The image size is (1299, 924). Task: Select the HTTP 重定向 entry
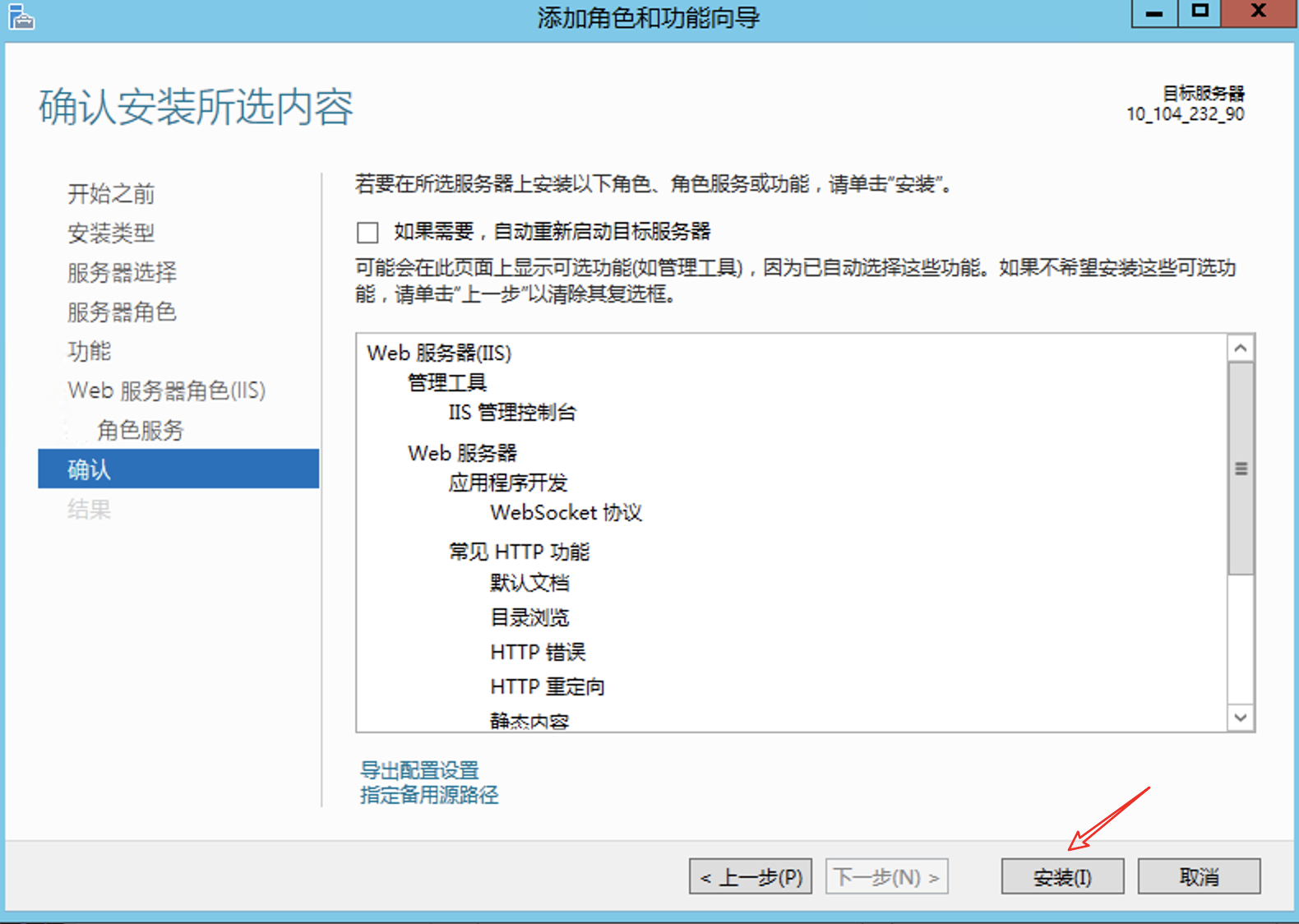point(548,686)
